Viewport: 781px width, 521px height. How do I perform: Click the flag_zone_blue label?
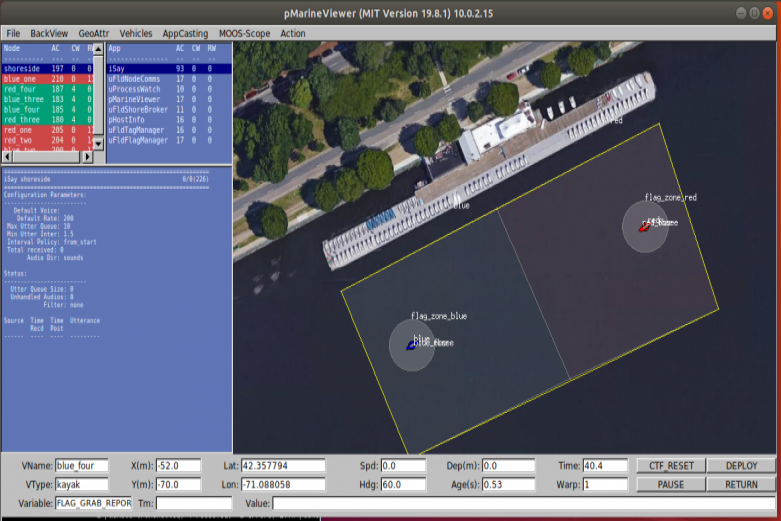tap(439, 316)
